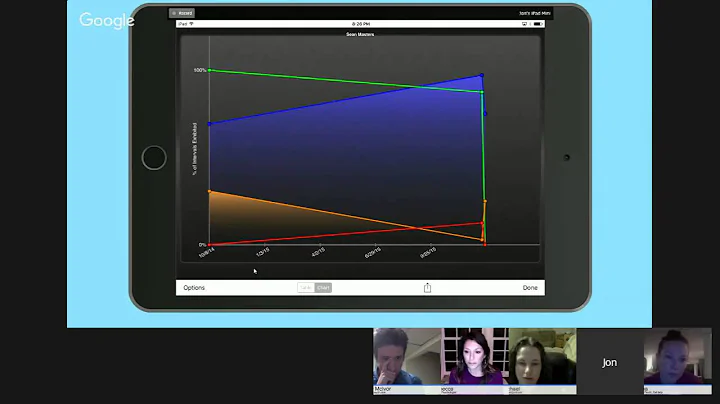Image resolution: width=720 pixels, height=404 pixels.
Task: Click Jon's iPad Mini label
Action: [534, 13]
